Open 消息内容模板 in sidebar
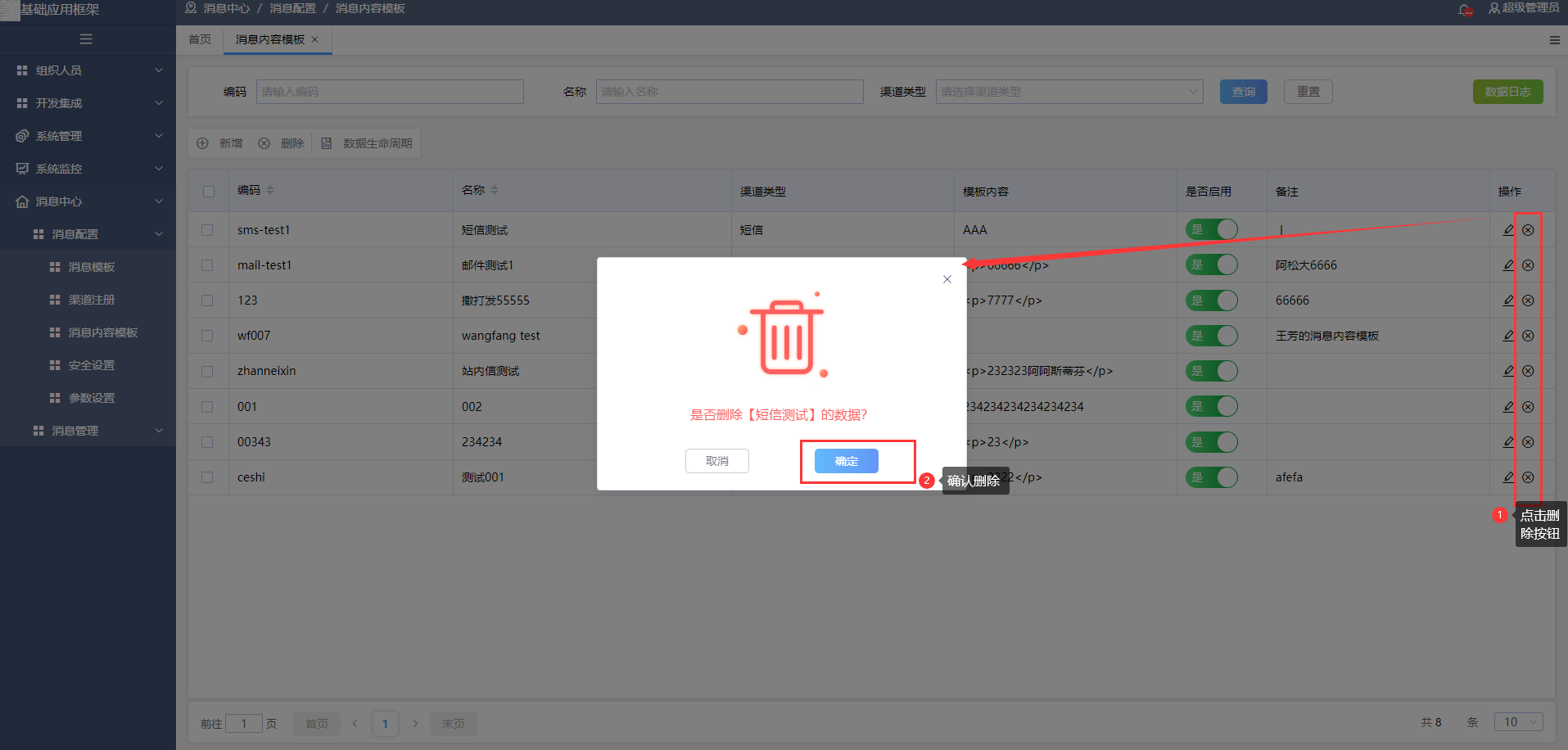The image size is (1568, 750). tap(88, 332)
